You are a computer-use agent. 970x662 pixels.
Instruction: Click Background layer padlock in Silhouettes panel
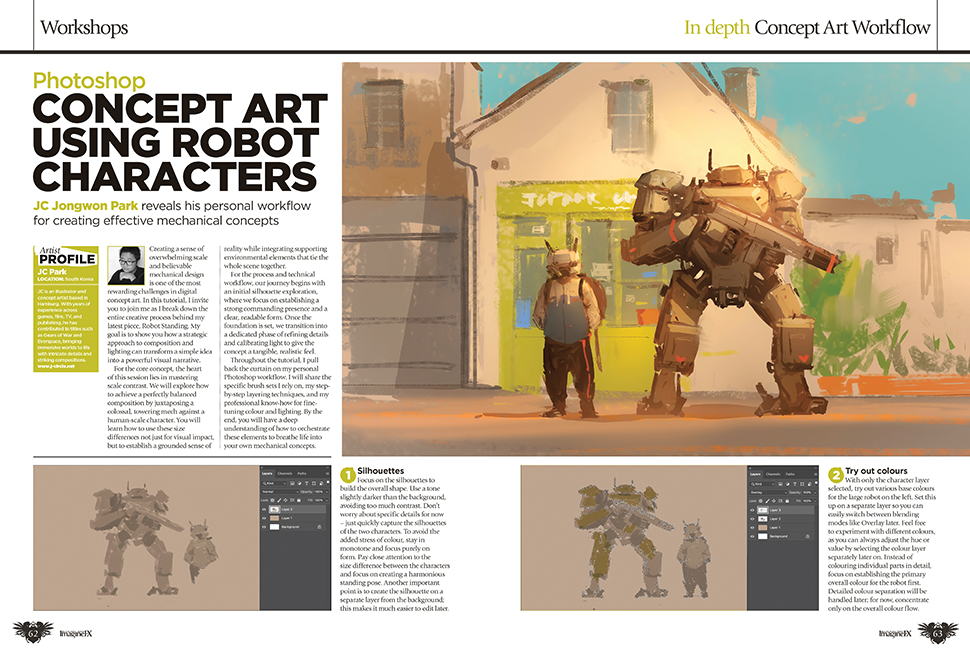[x=319, y=527]
